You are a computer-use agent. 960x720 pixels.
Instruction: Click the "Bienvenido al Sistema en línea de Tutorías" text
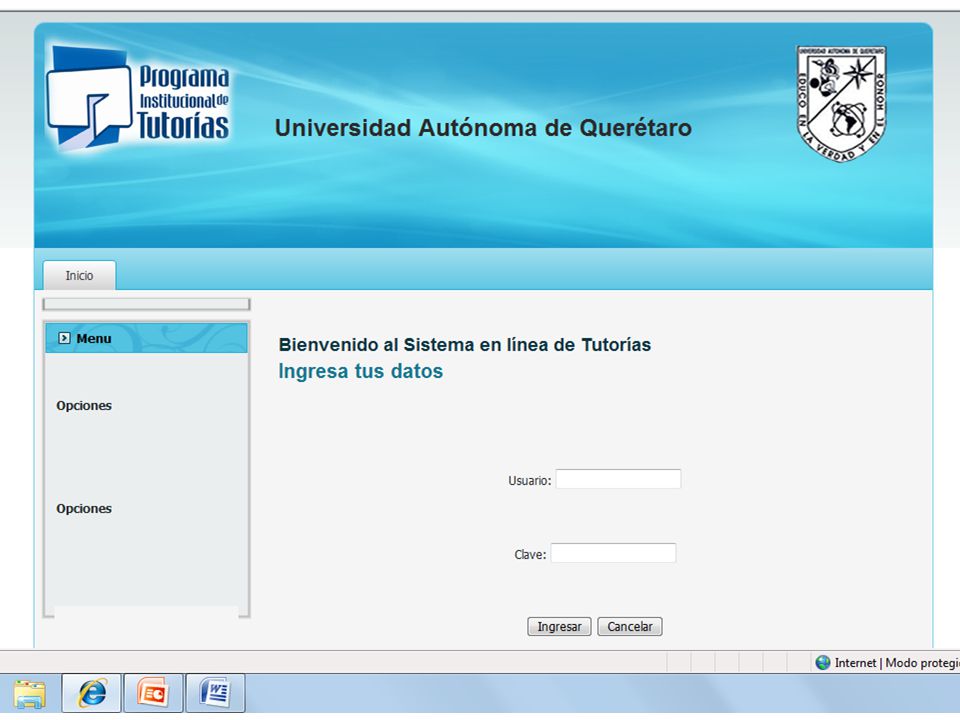465,345
